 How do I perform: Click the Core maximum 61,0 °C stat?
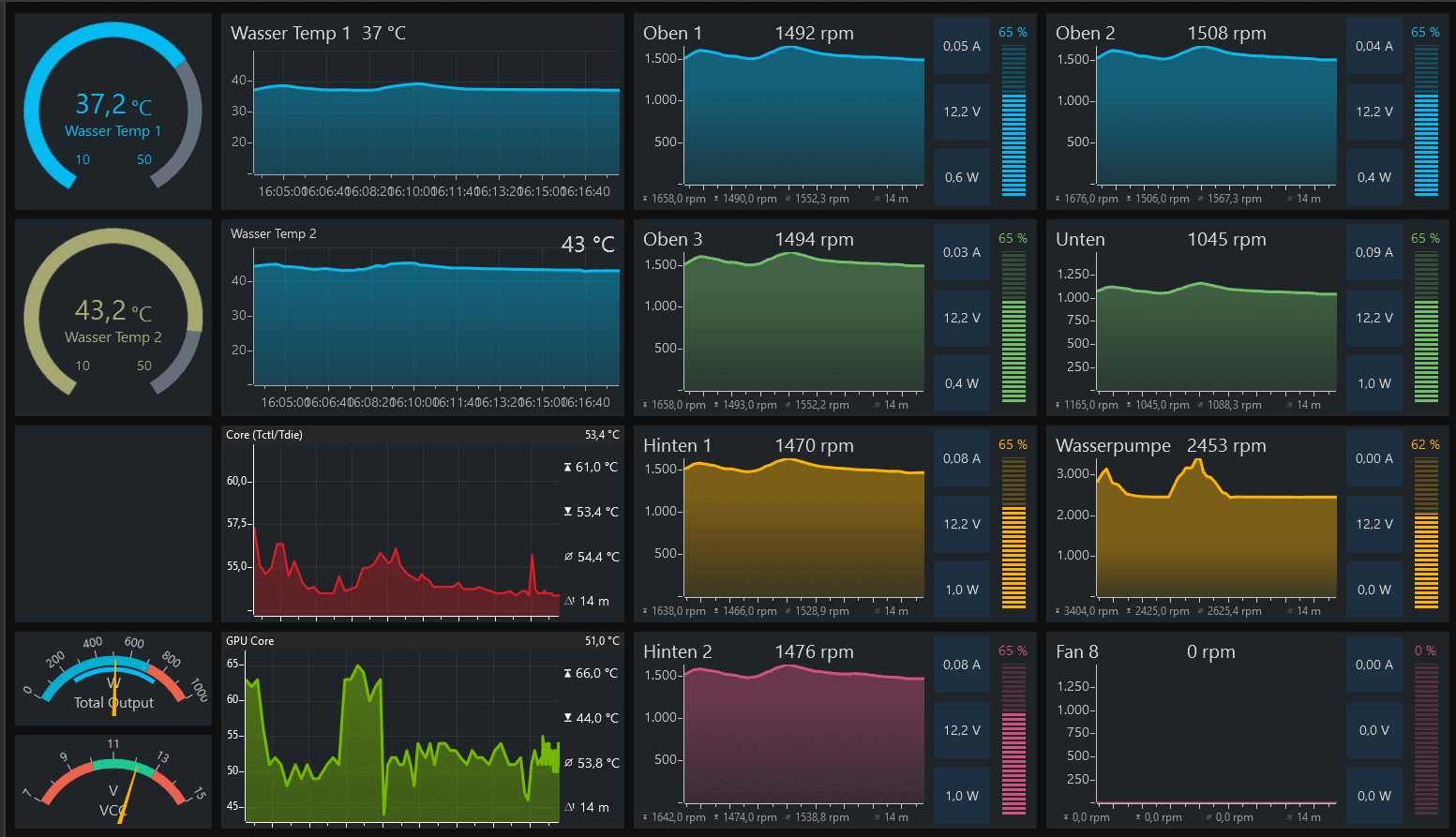pos(591,467)
